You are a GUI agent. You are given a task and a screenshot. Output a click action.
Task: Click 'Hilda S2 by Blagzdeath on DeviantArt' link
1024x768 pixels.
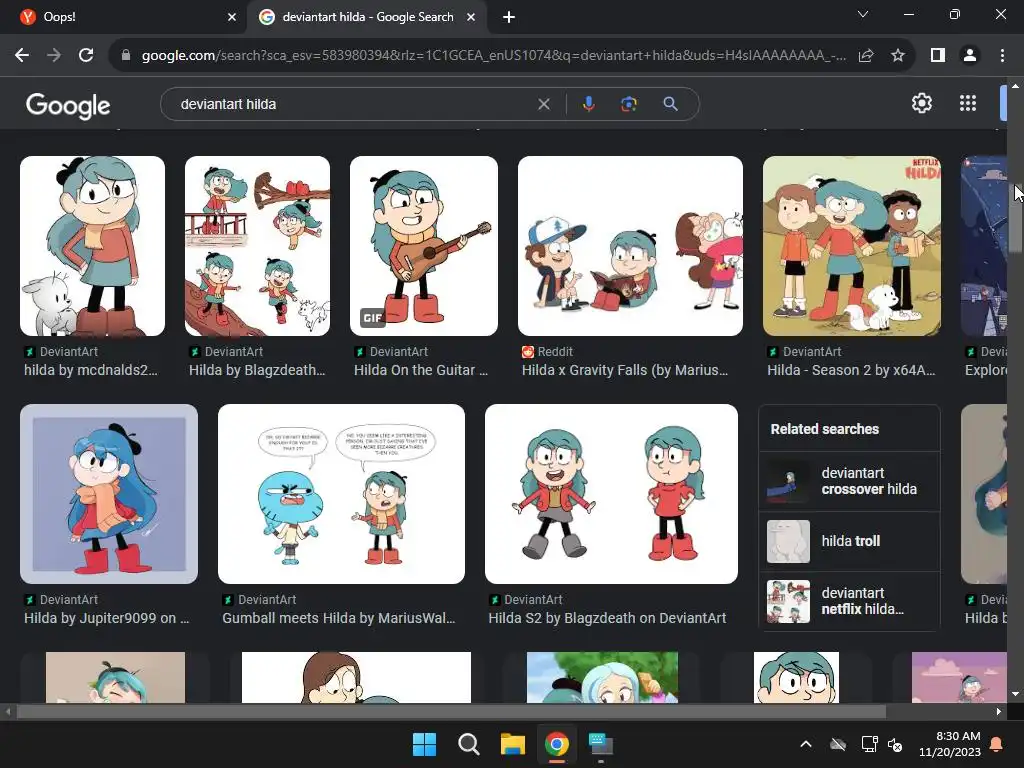[607, 618]
